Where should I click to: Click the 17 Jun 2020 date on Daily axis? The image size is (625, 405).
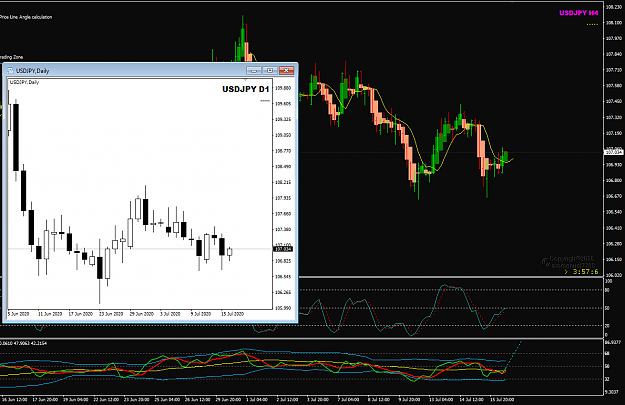coord(81,314)
